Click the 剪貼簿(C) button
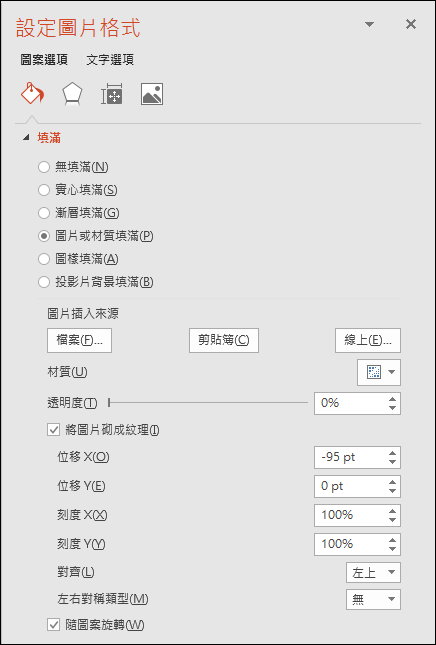Image resolution: width=436 pixels, height=645 pixels. [x=224, y=340]
